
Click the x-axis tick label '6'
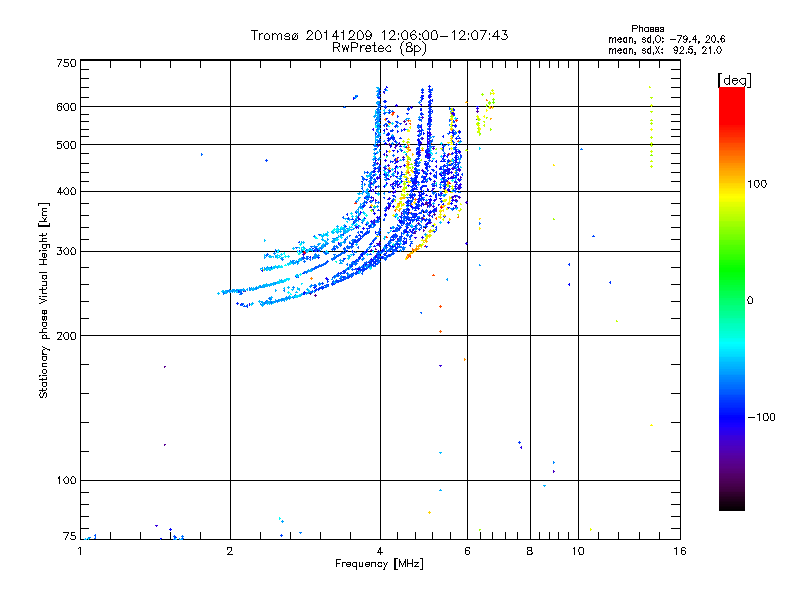(x=468, y=551)
